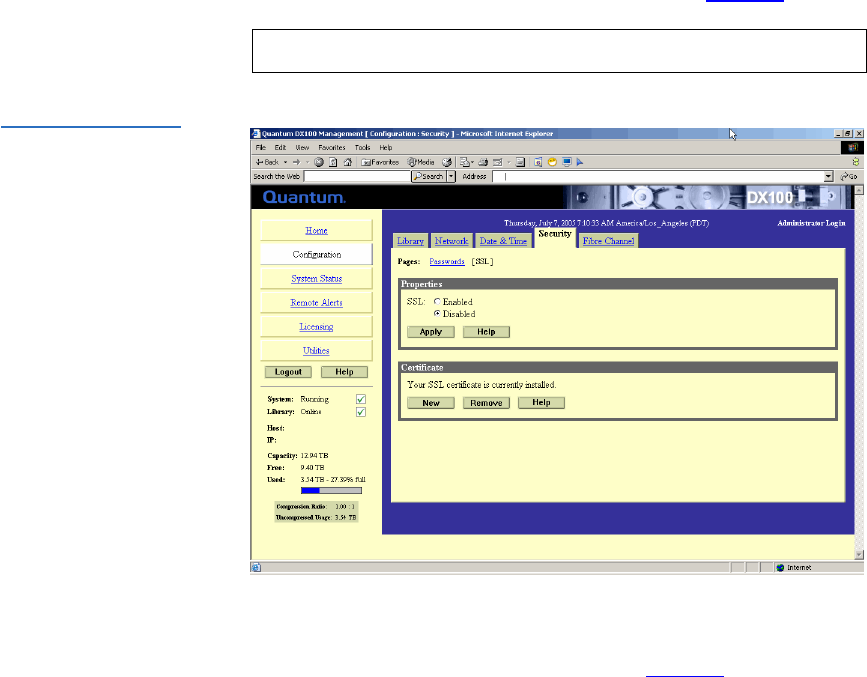
Task: Open Licensing in the sidebar
Action: 316,327
